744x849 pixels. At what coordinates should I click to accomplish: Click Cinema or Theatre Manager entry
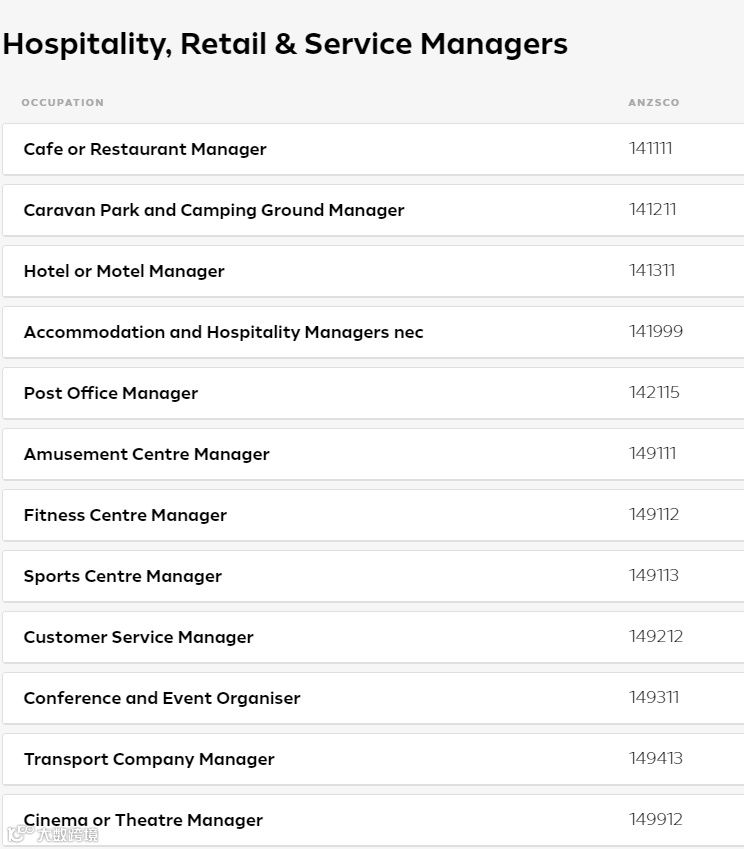click(143, 820)
